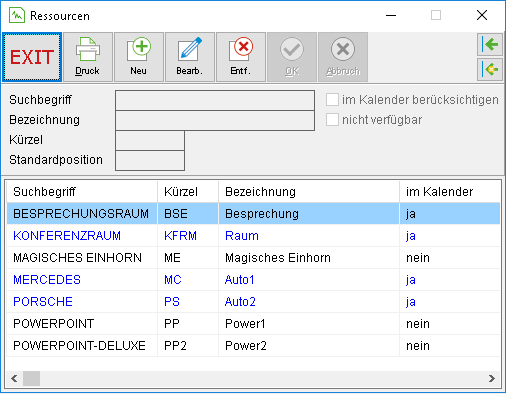Image resolution: width=506 pixels, height=394 pixels.
Task: Click the green arrow icon at top right
Action: tap(490, 44)
